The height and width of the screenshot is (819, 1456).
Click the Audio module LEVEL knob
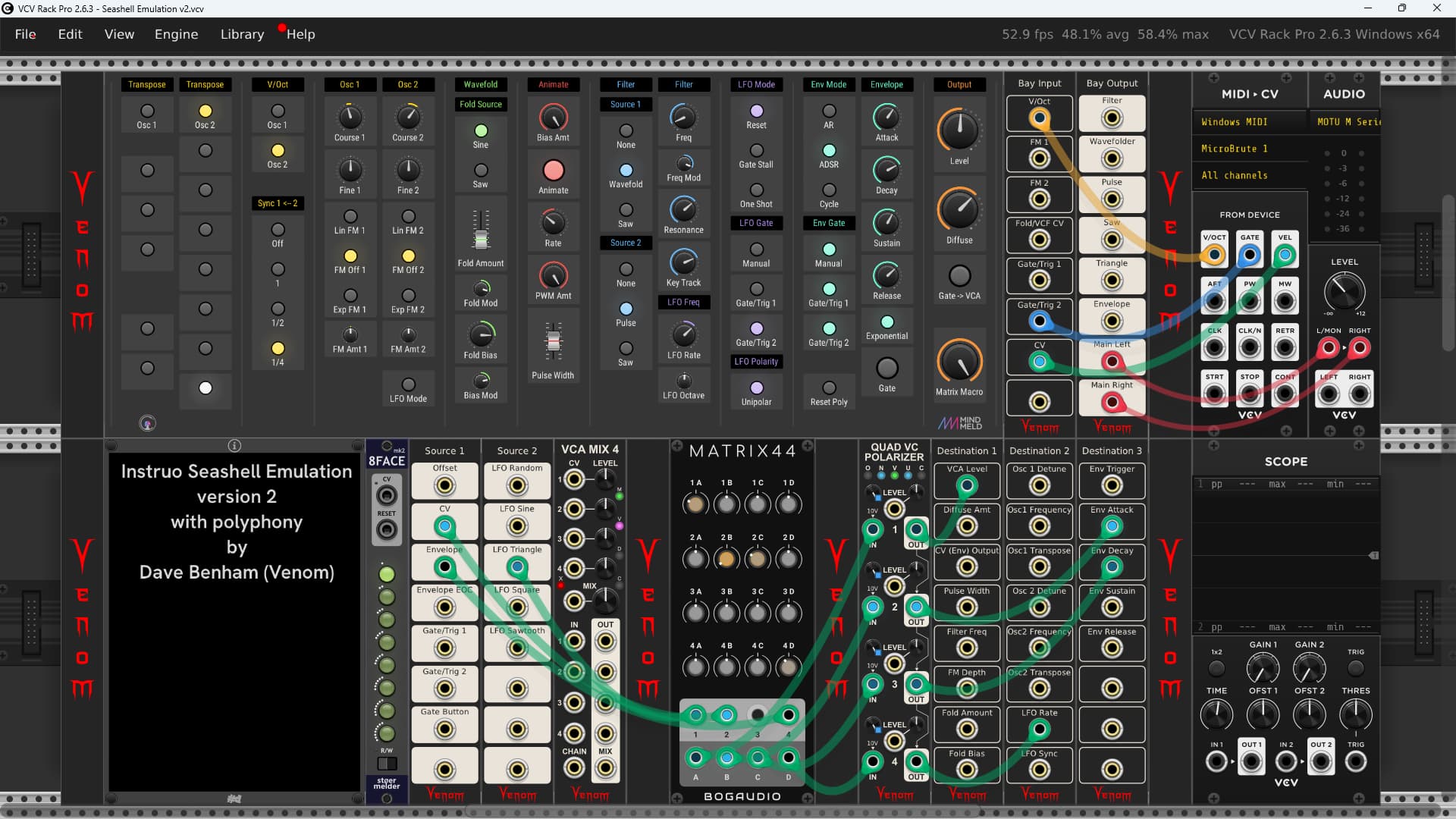pyautogui.click(x=1344, y=291)
